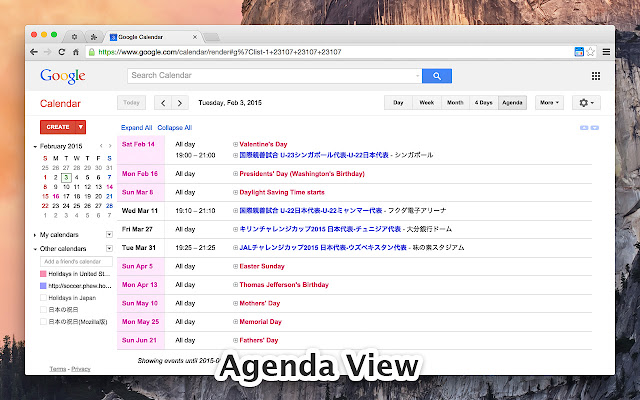Click Expand All link
Image resolution: width=640 pixels, height=400 pixels.
coord(136,128)
